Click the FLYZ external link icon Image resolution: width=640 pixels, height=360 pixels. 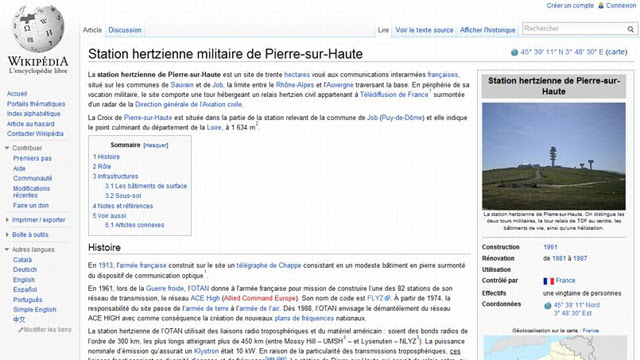coord(388,298)
